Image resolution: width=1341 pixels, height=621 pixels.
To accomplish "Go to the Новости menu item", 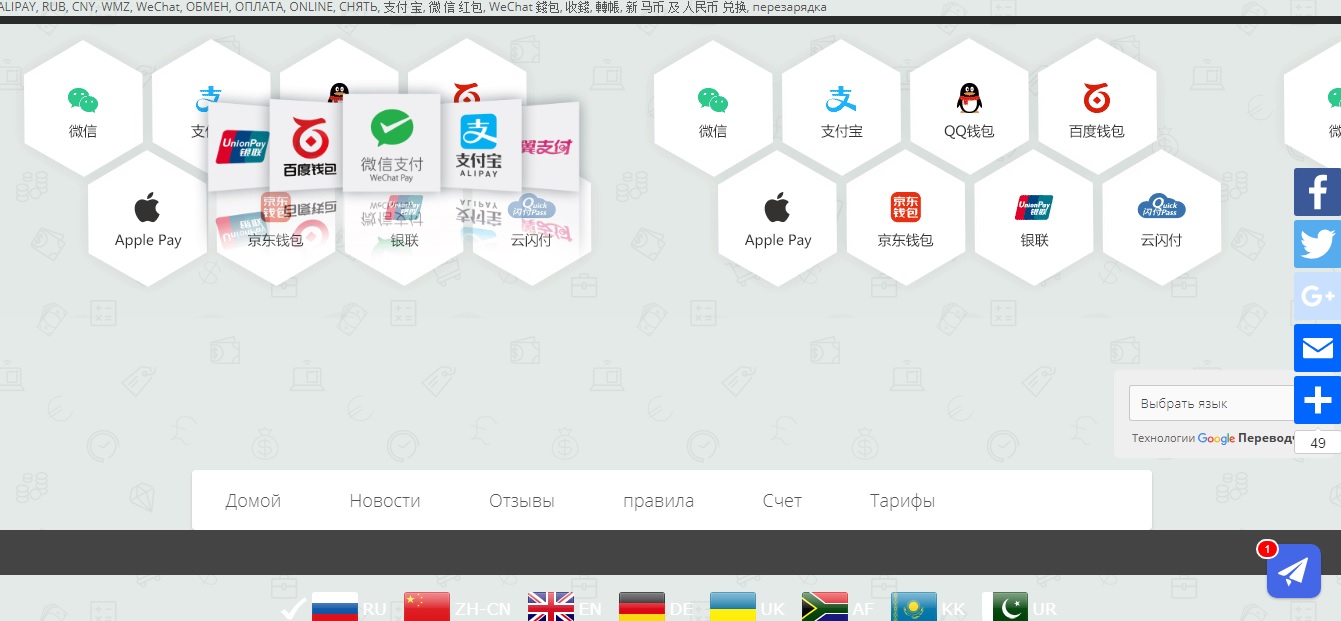I will click(385, 501).
